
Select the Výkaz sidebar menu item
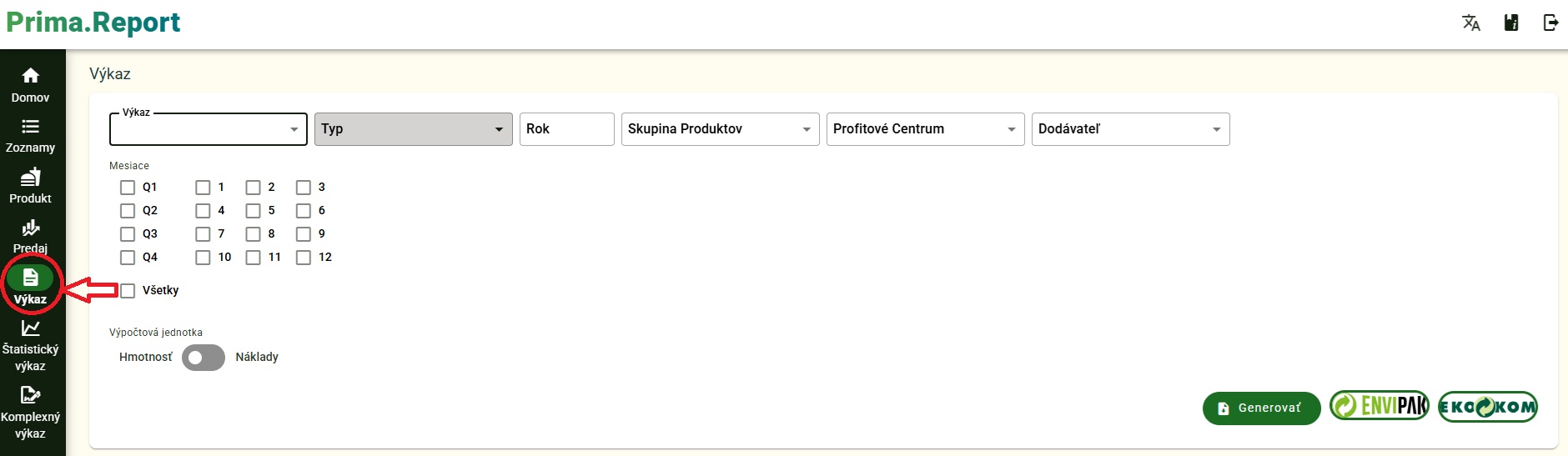click(x=31, y=285)
